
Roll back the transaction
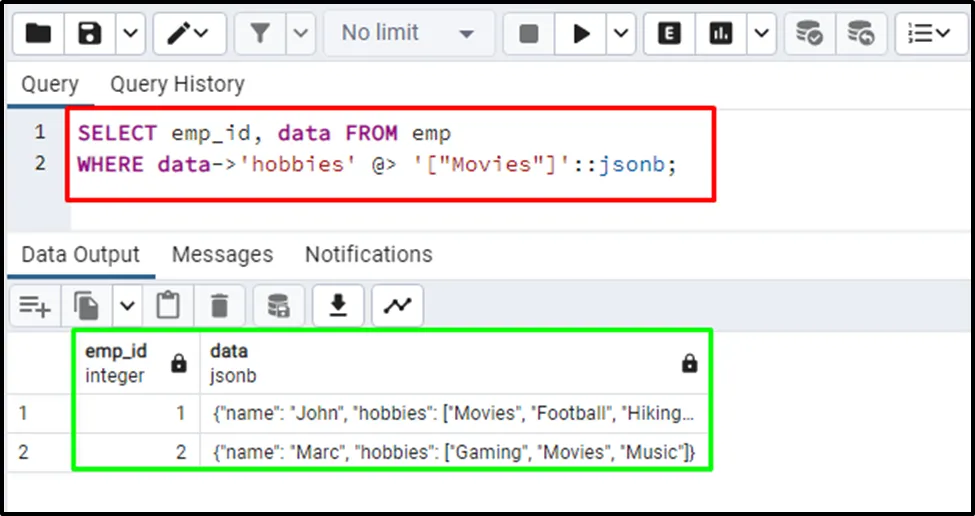(x=861, y=34)
